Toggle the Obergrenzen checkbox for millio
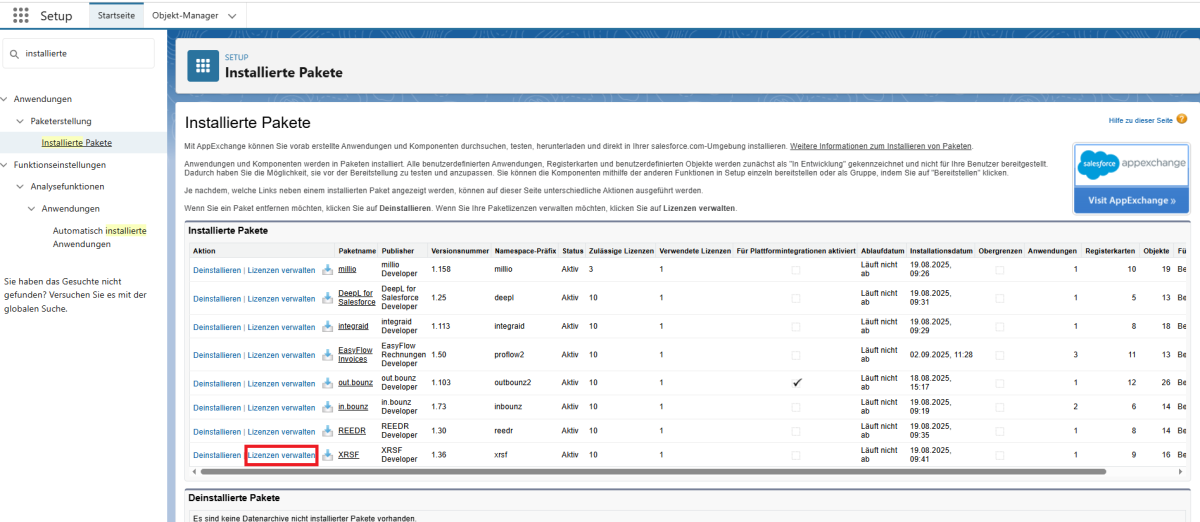Screen dimensions: 1200x522 coord(1000,270)
